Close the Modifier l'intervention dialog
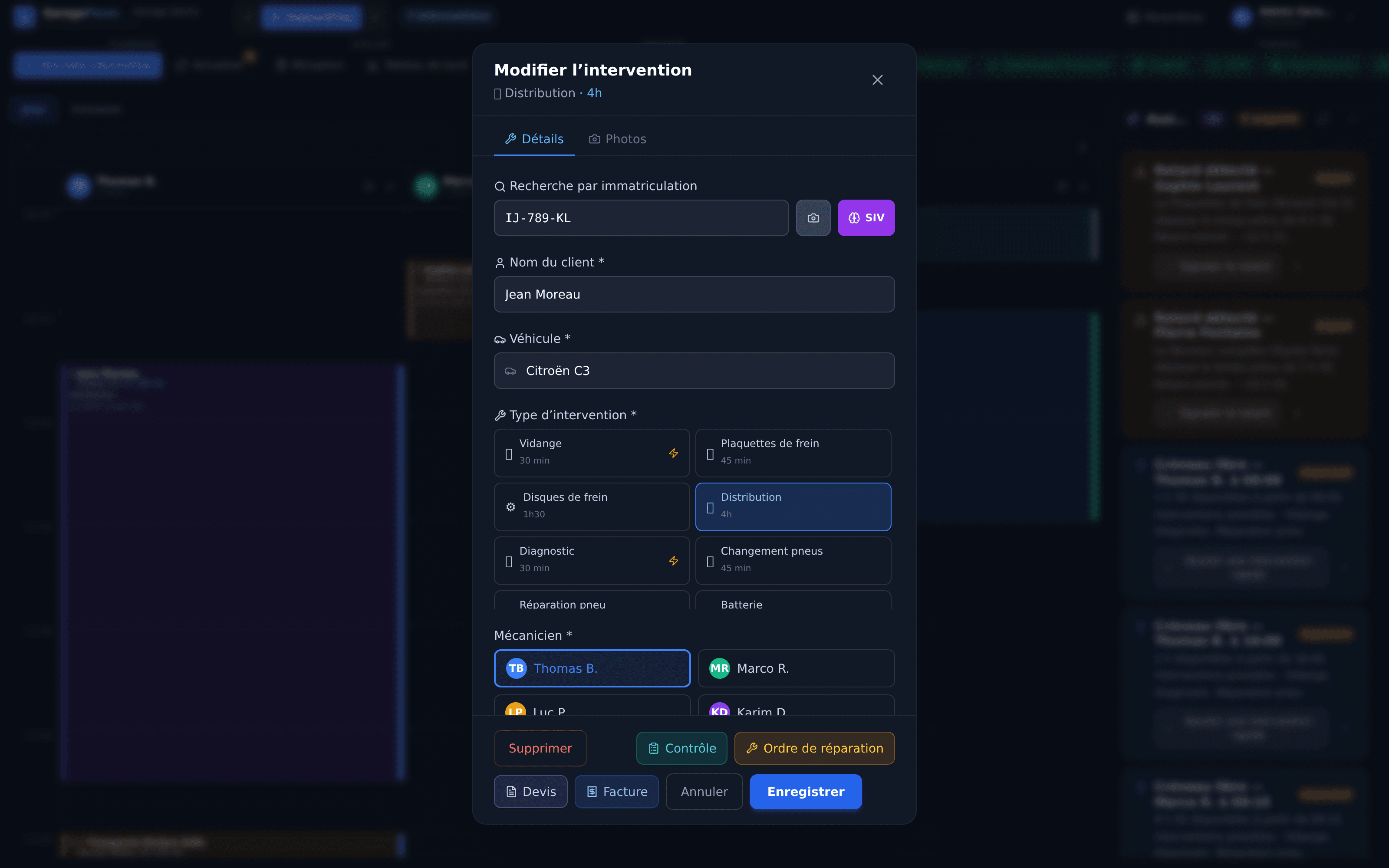 point(877,80)
